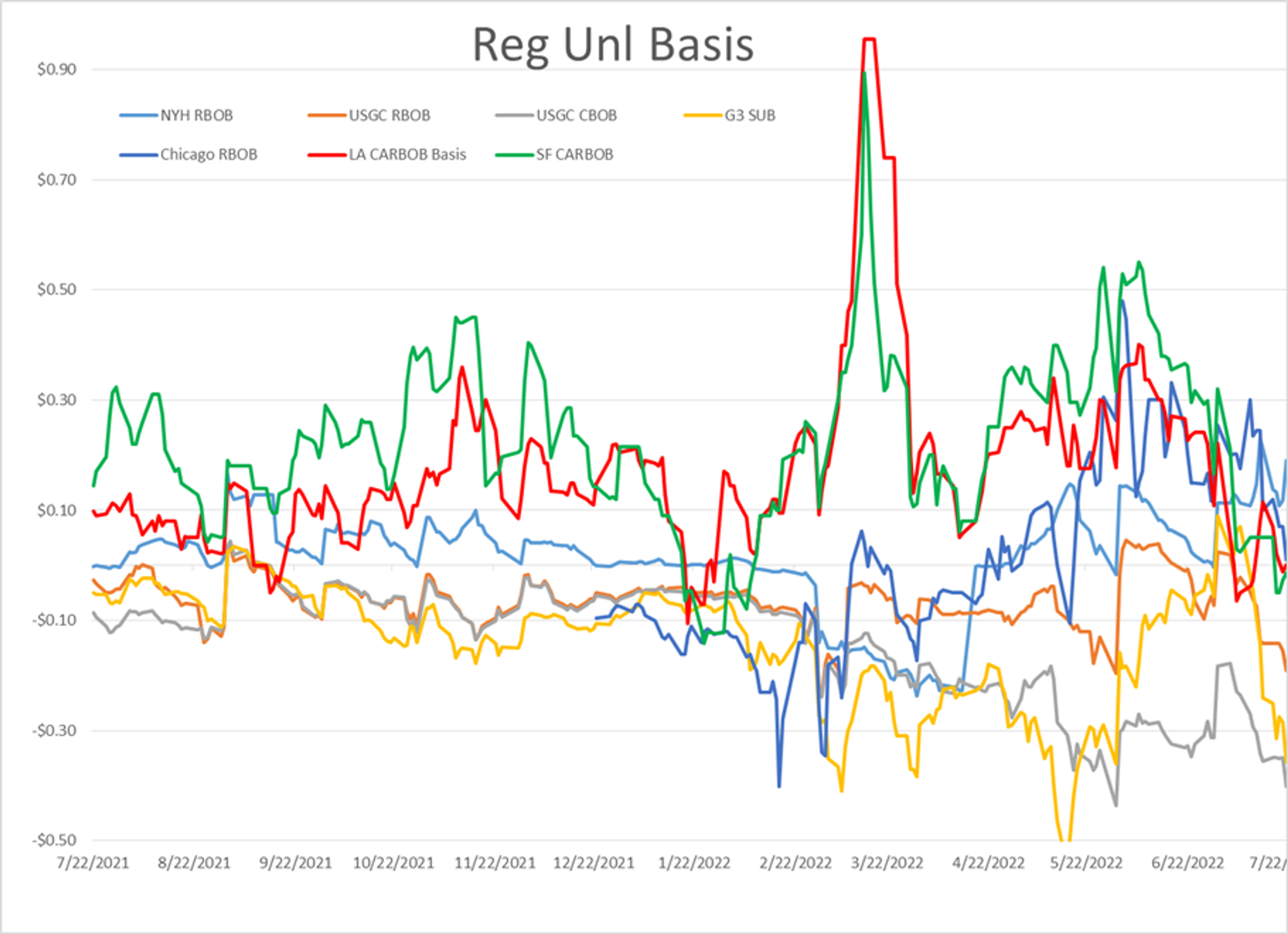This screenshot has width=1288, height=934.
Task: Click the light blue NYH RBOB legend line
Action: pos(139,115)
